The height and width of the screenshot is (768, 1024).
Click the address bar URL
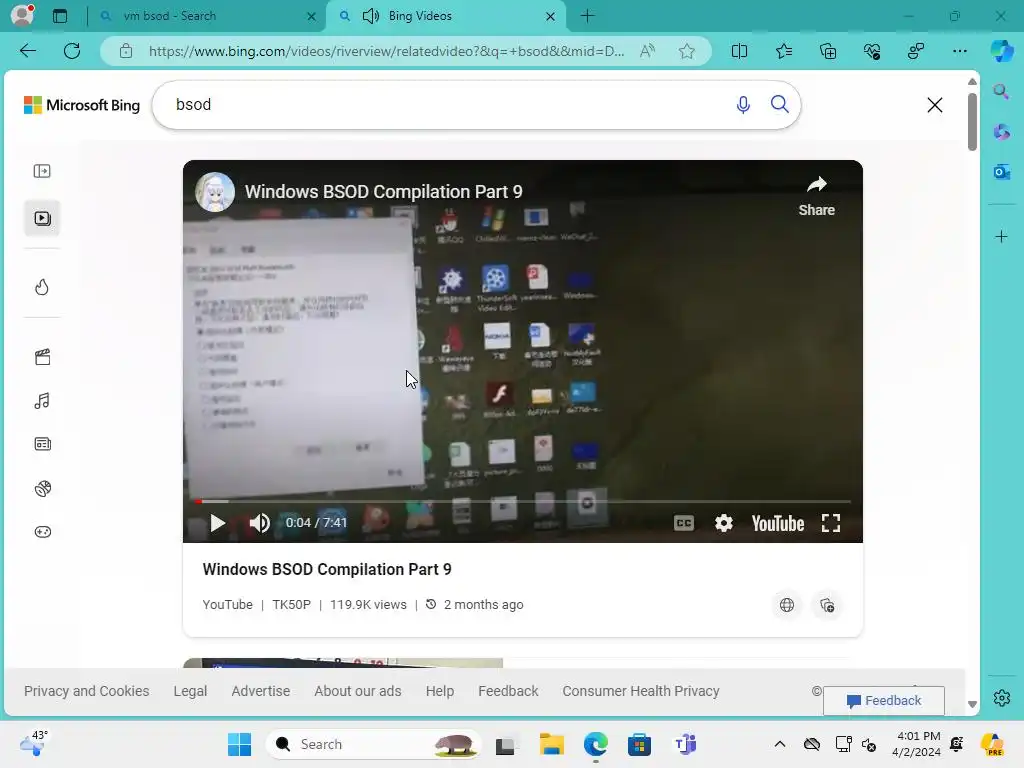[x=386, y=51]
